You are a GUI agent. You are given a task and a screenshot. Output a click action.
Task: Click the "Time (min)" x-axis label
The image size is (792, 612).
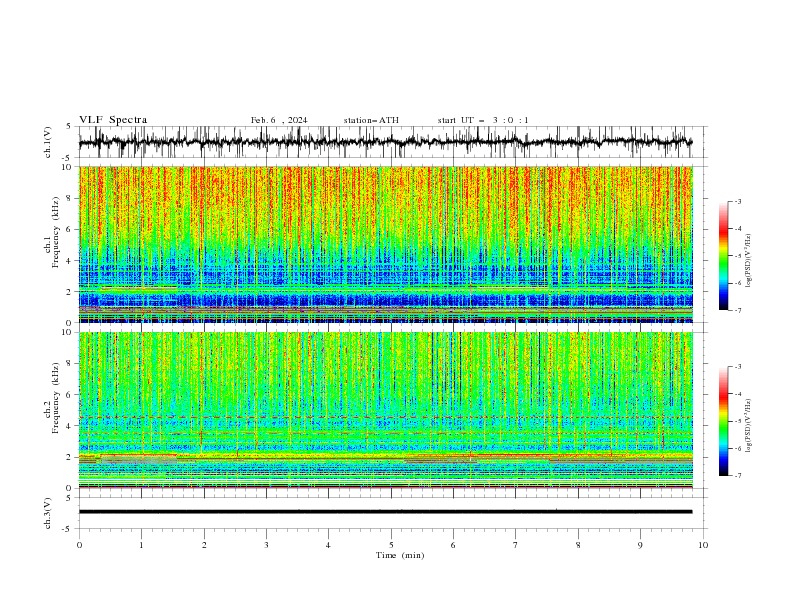400,555
